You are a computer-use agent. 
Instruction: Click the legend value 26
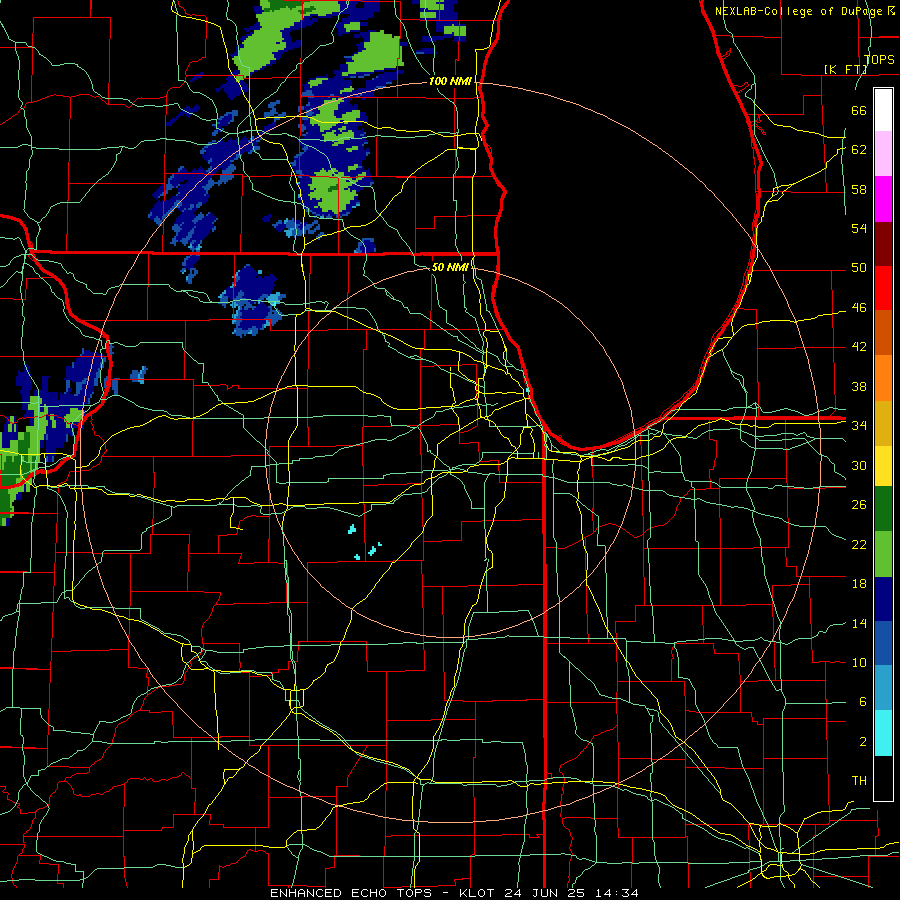coord(859,505)
